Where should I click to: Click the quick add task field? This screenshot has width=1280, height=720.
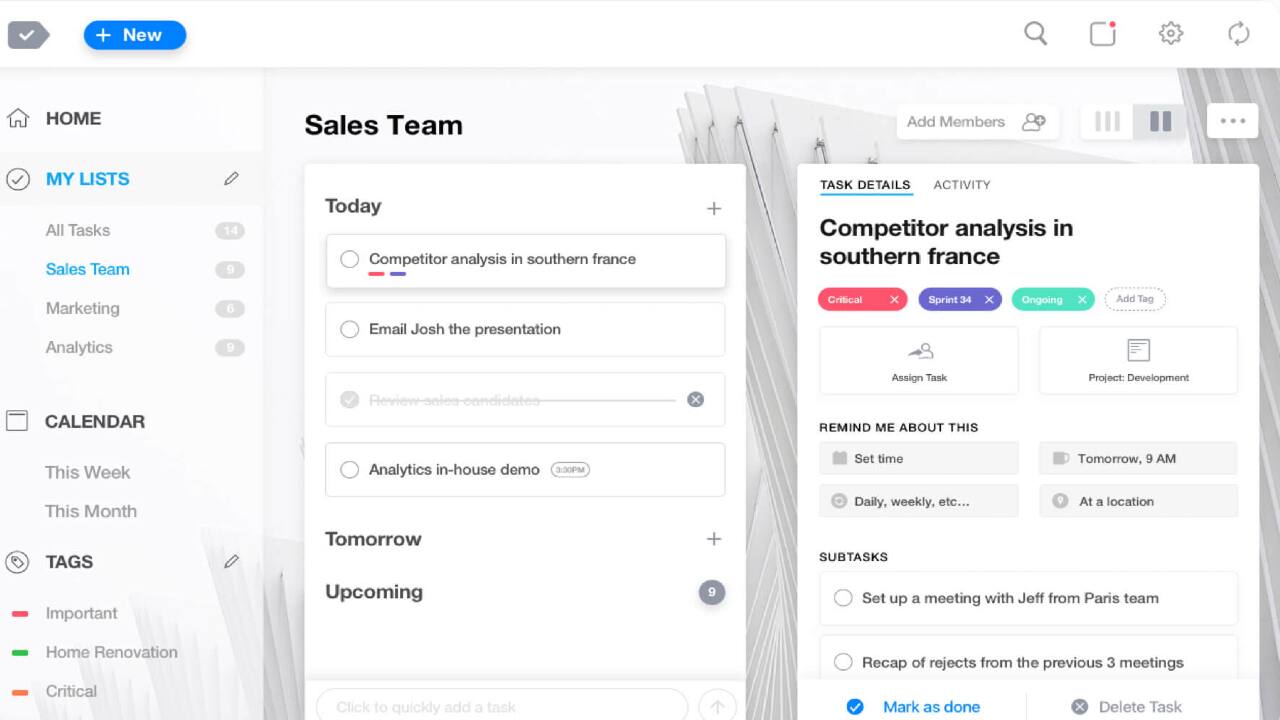tap(500, 706)
